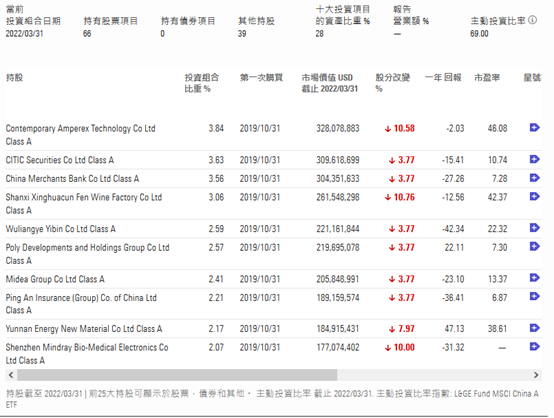The height and width of the screenshot is (418, 554).
Task: Select L&GE Fund MSCI China A footnote text
Action: [272, 399]
